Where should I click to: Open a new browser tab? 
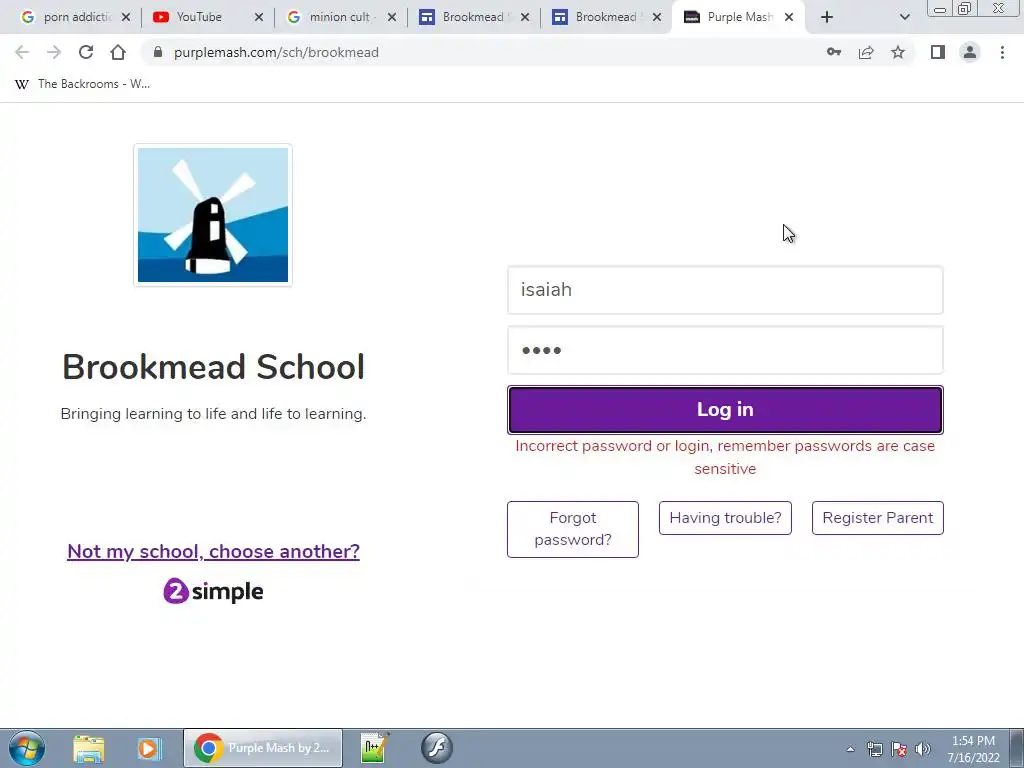(827, 17)
